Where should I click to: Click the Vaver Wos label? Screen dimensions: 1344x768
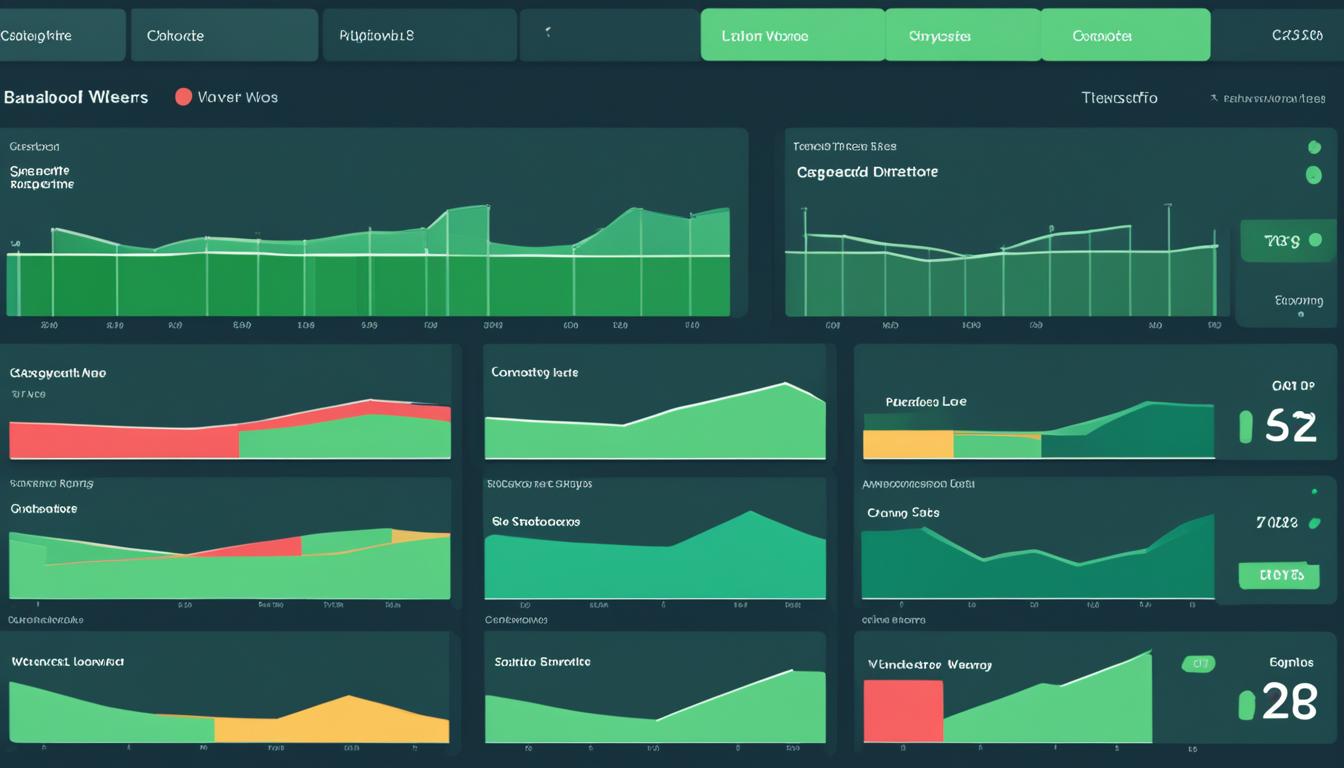click(238, 97)
